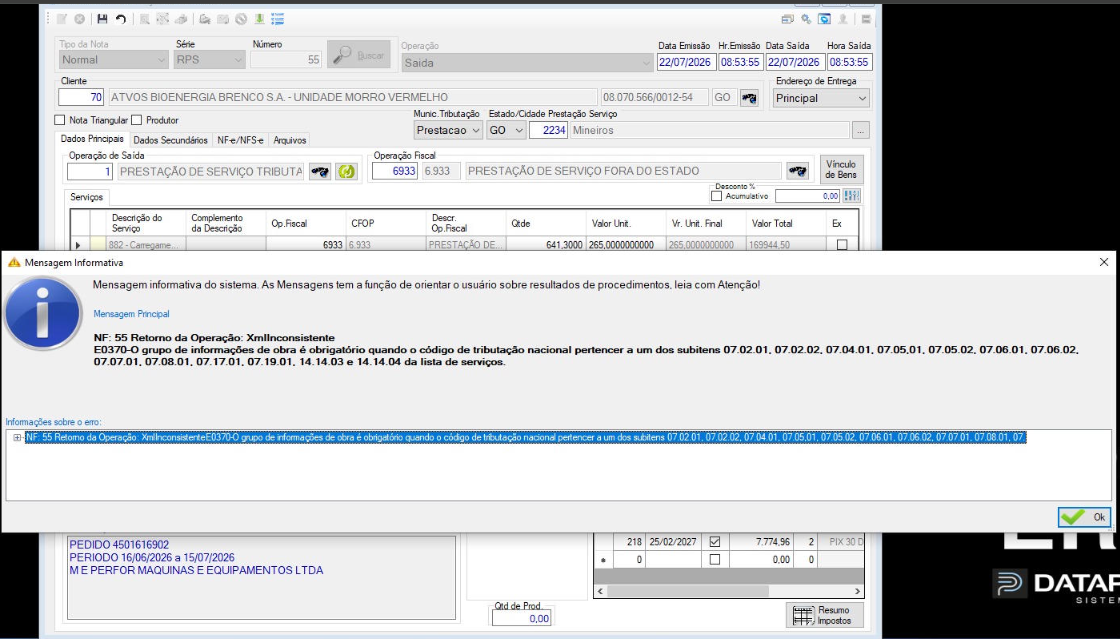The height and width of the screenshot is (639, 1120).
Task: Tick the Produtor checkbox
Action: click(x=136, y=120)
